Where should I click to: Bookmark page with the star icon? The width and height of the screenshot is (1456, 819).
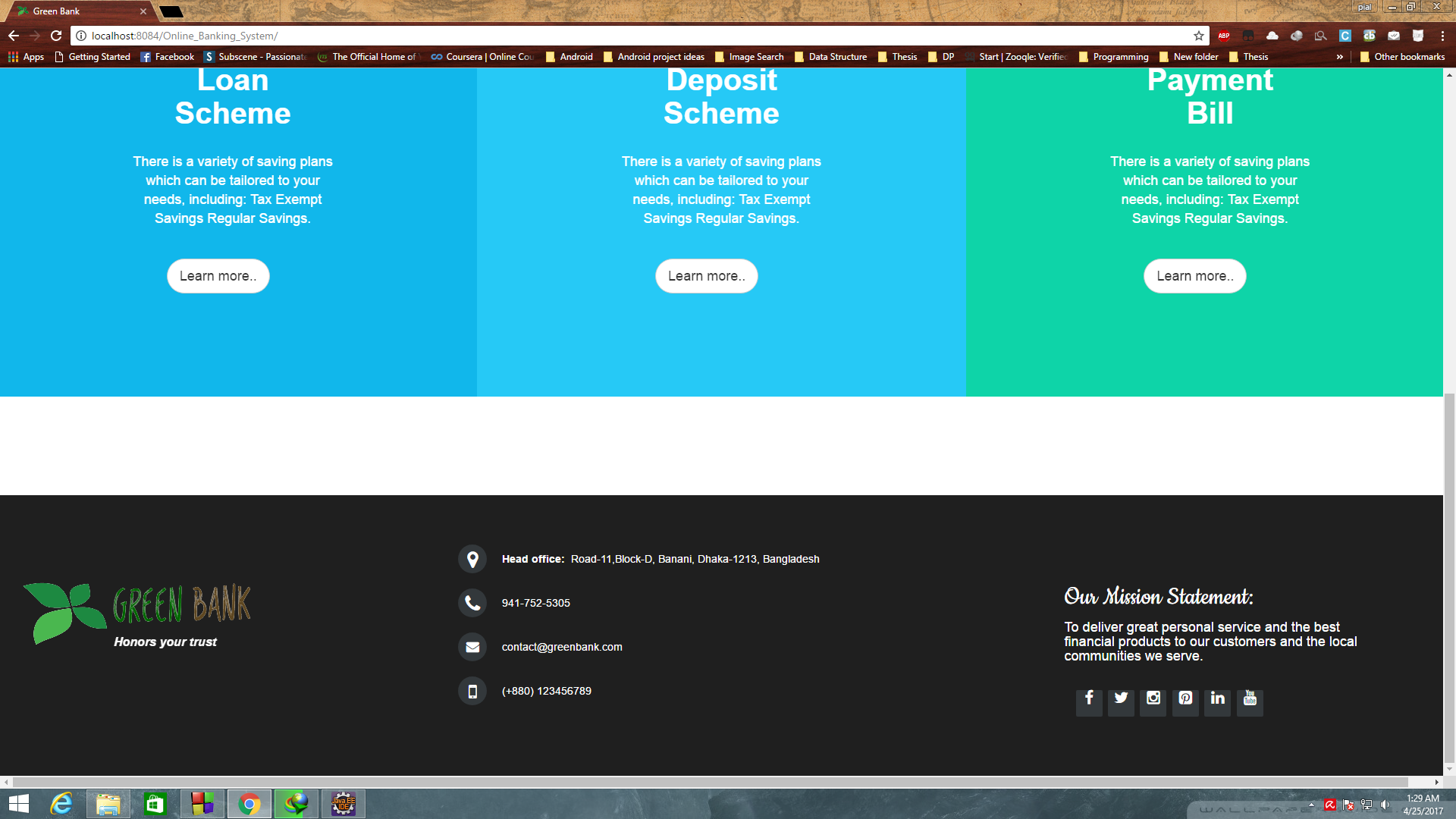pyautogui.click(x=1199, y=36)
